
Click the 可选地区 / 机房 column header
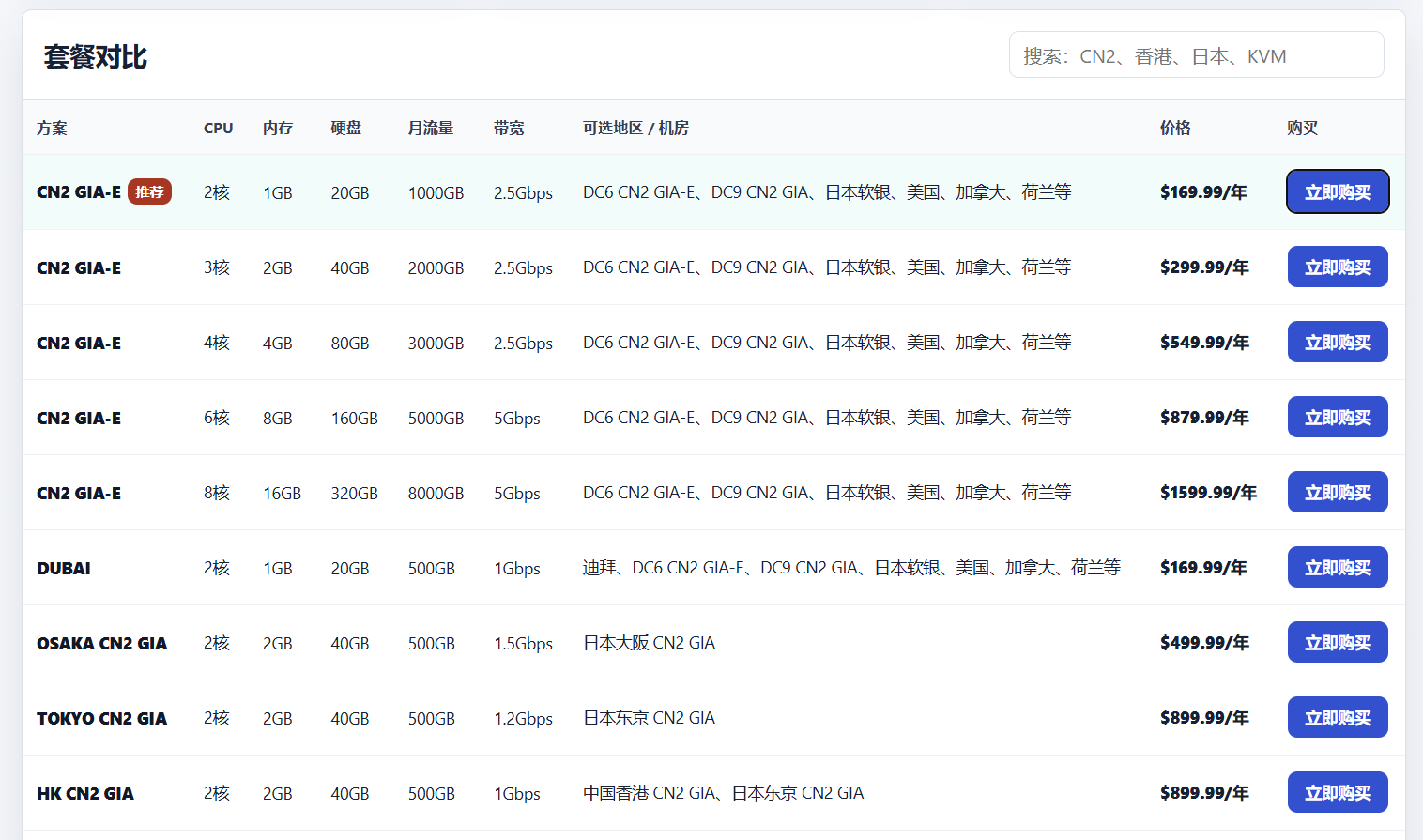click(635, 128)
